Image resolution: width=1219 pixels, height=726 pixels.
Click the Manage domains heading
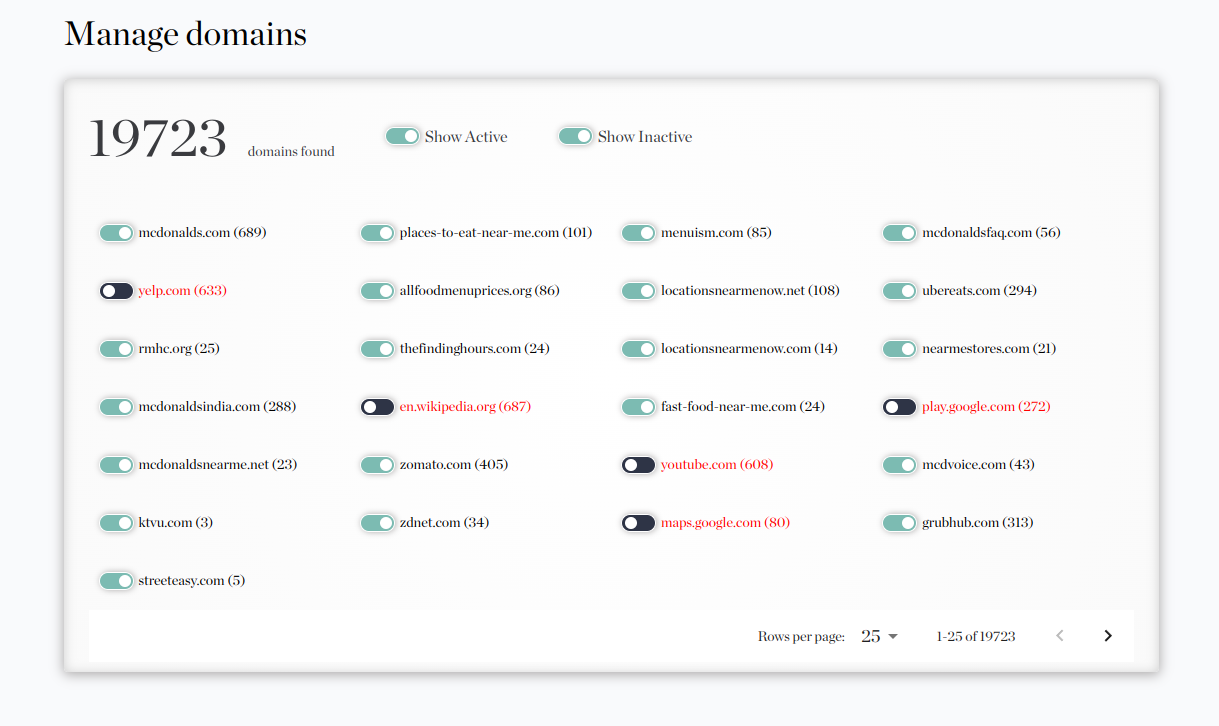(186, 34)
